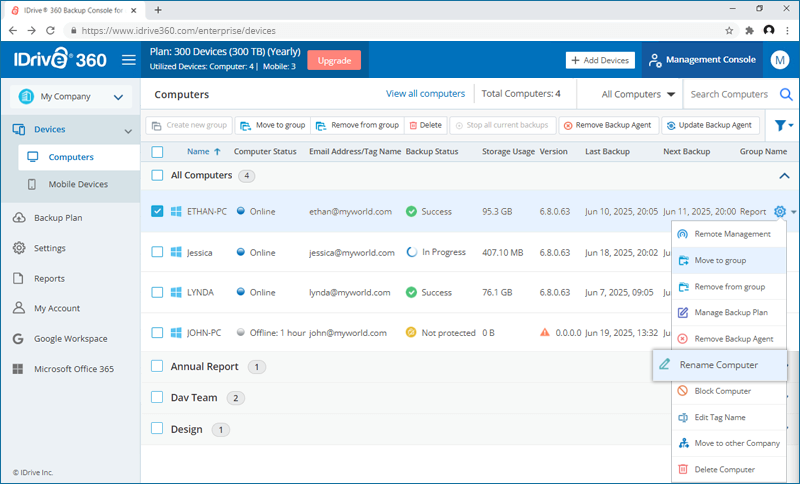The height and width of the screenshot is (484, 800).
Task: Click the Success check icon on LYNDA row
Action: coord(411,292)
